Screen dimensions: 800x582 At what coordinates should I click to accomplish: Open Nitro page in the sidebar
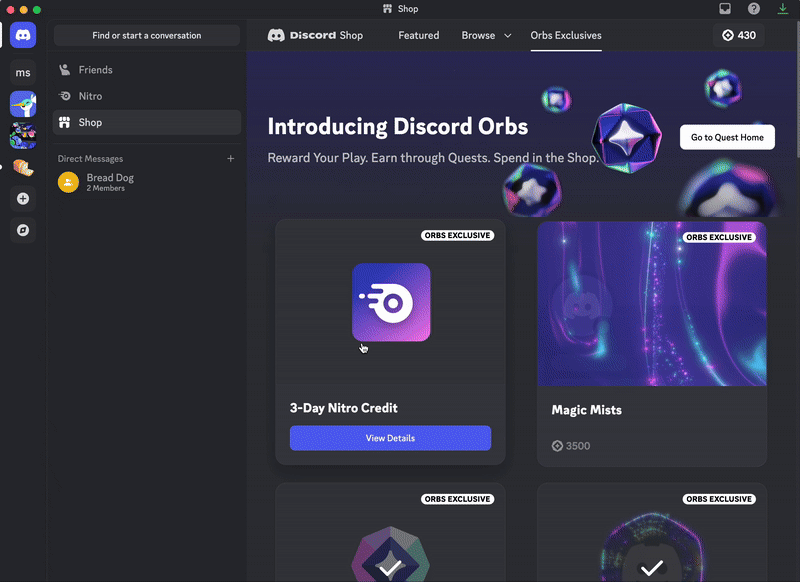[x=90, y=96]
